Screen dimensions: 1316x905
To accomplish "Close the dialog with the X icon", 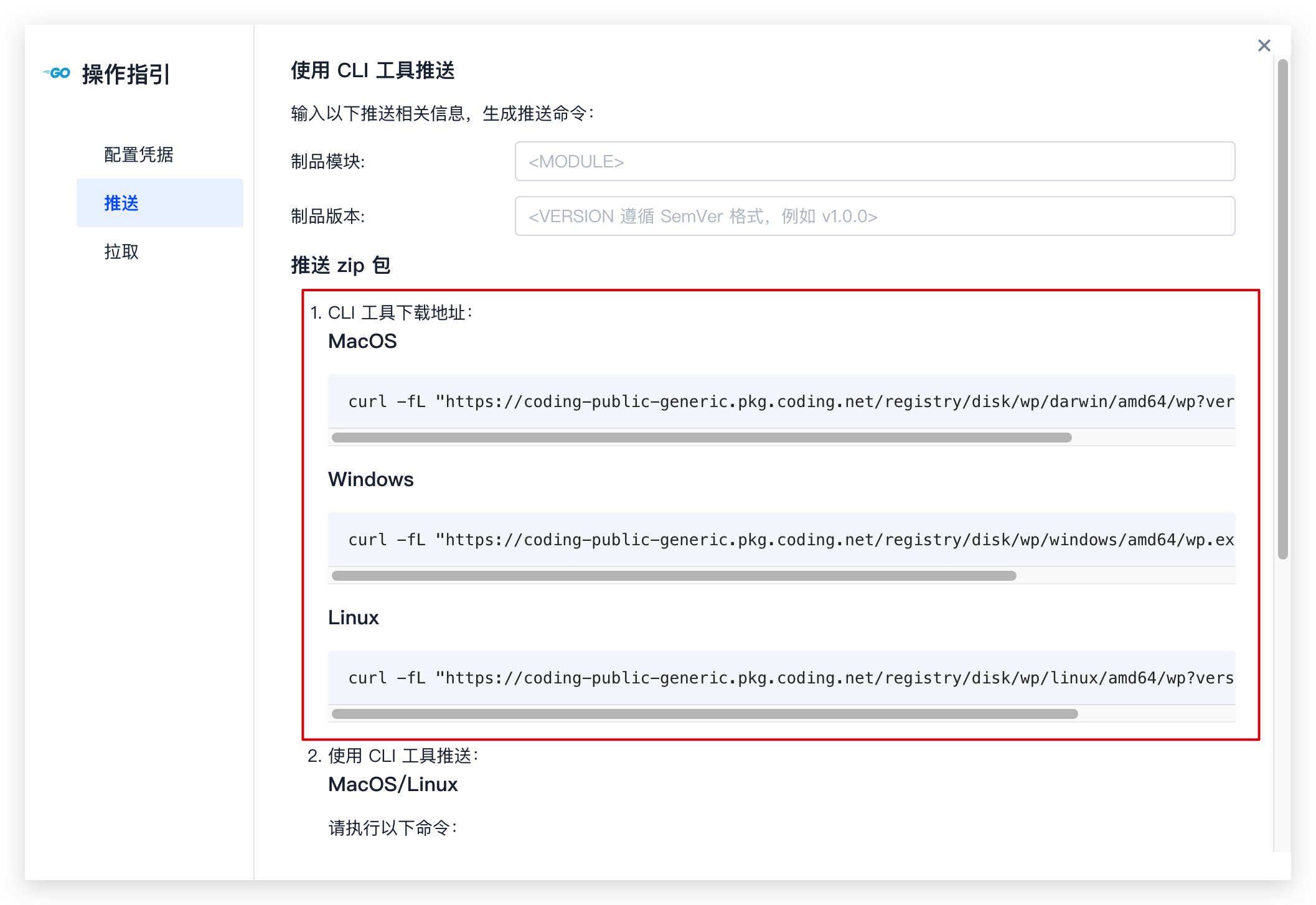I will pyautogui.click(x=1264, y=45).
